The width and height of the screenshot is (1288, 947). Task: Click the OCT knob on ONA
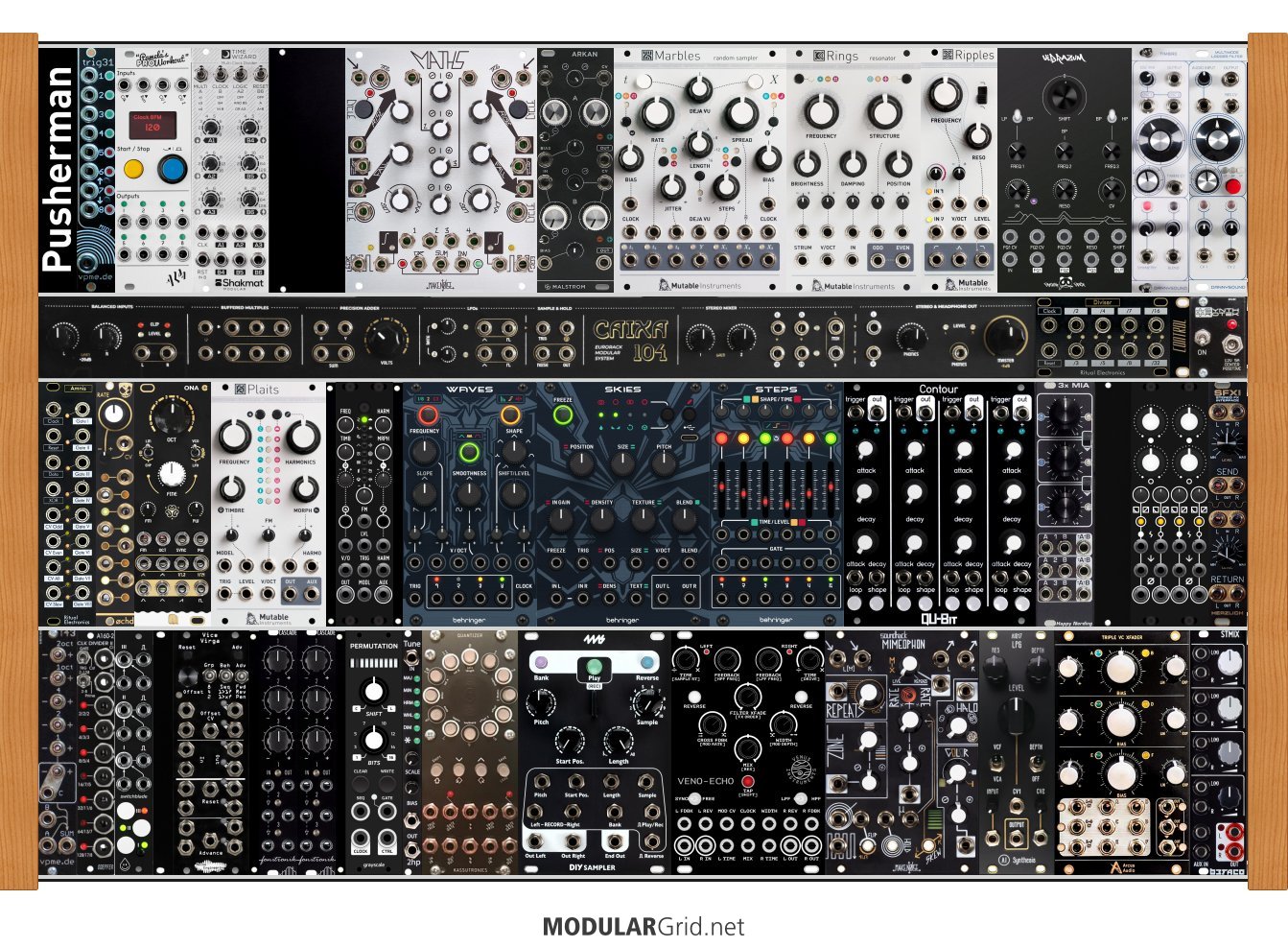point(171,418)
